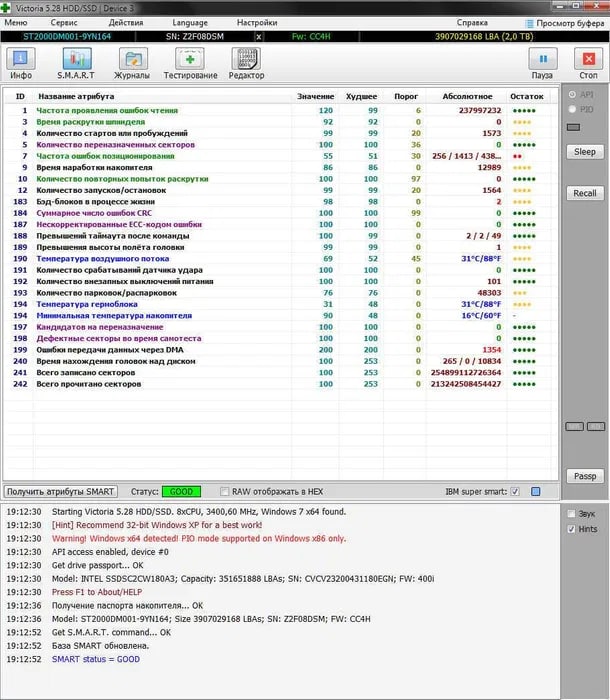Open the Действия menu
610x700 pixels.
tap(126, 22)
